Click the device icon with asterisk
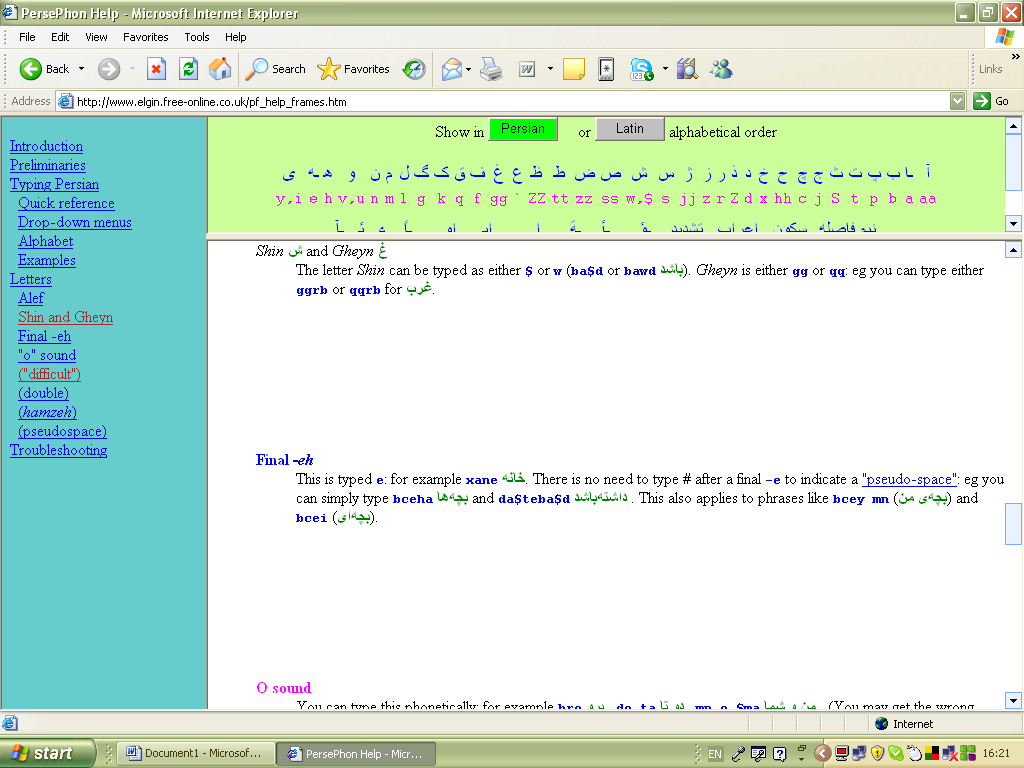 [606, 69]
